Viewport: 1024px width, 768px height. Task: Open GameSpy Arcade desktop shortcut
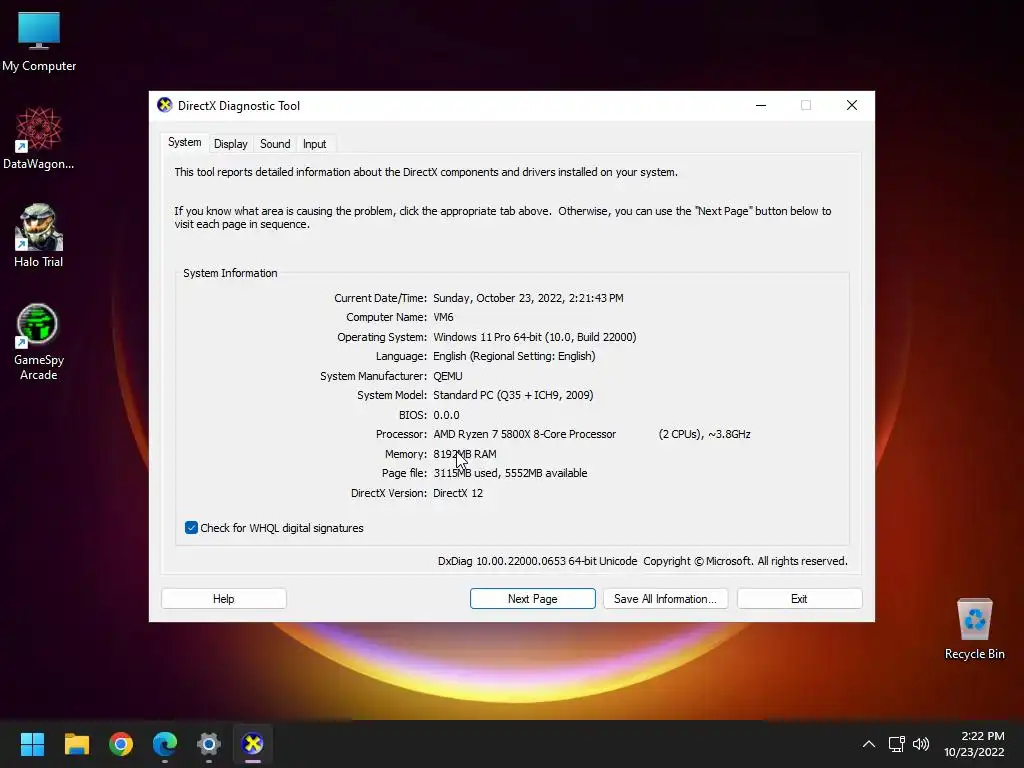(x=39, y=342)
